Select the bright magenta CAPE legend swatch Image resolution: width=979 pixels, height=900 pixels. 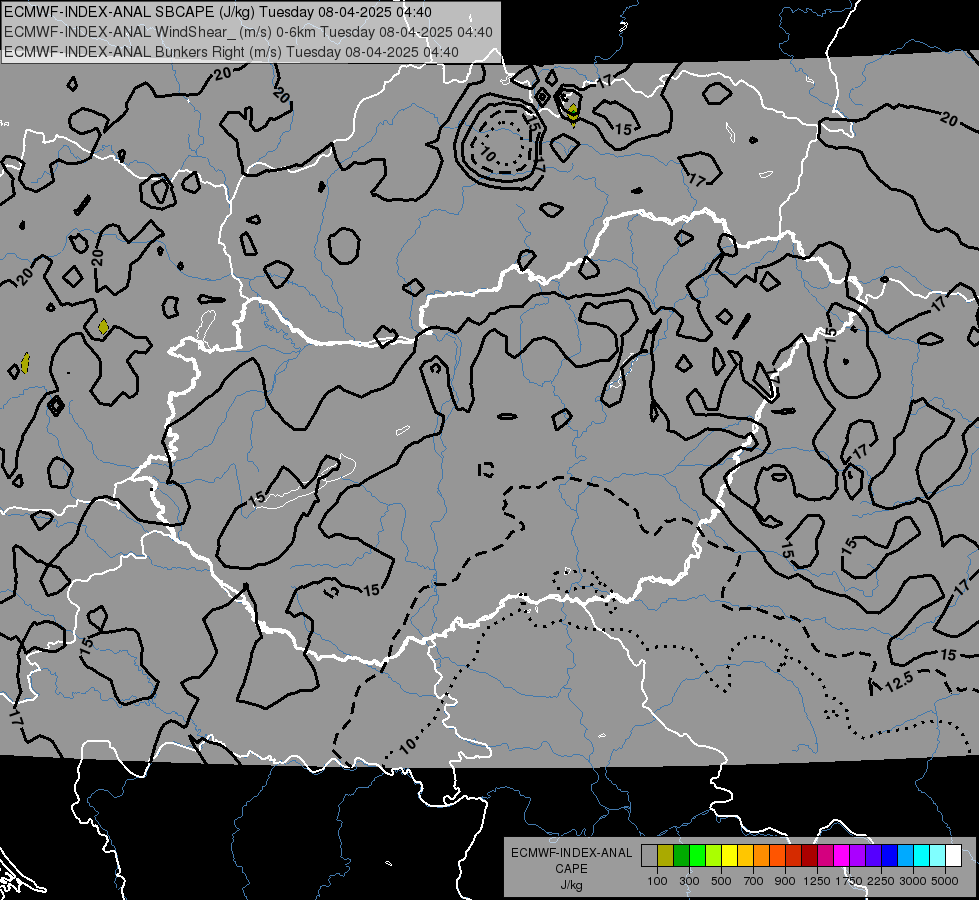click(x=841, y=856)
